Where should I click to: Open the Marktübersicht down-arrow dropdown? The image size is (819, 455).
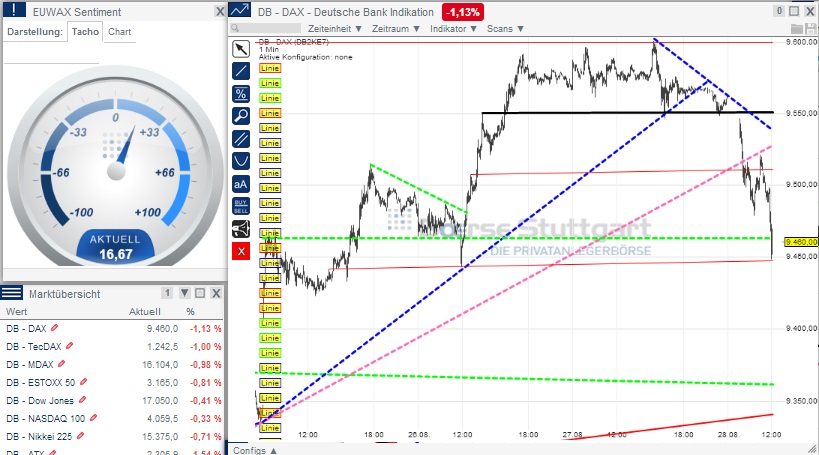coord(184,293)
